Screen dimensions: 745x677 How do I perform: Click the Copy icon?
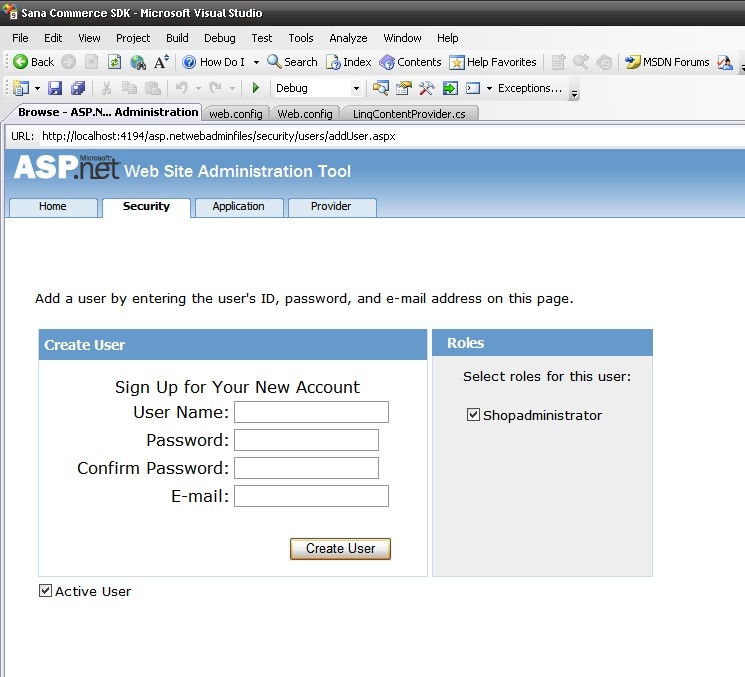coord(129,88)
